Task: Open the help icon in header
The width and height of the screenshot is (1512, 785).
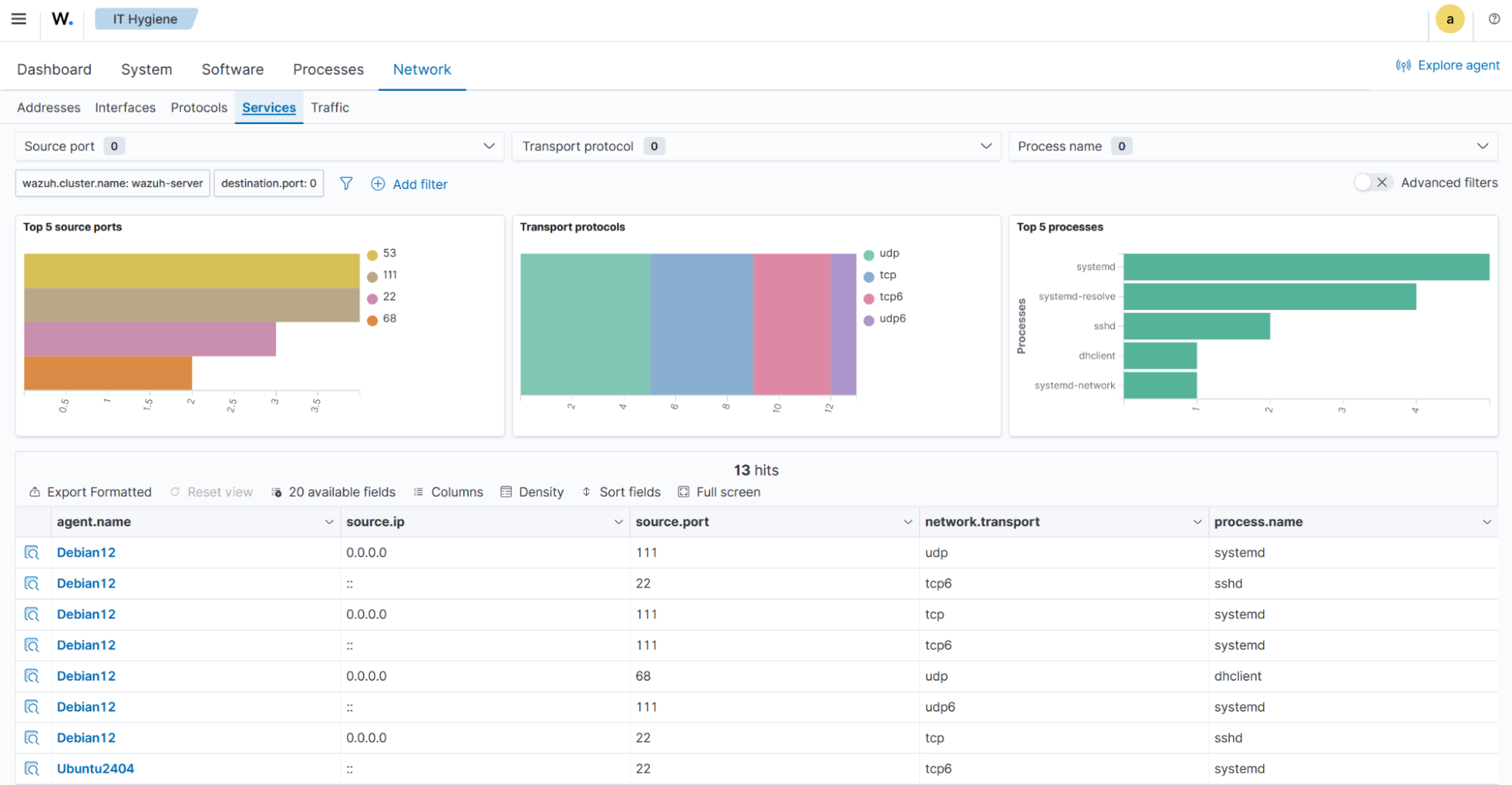Action: pos(1494,19)
